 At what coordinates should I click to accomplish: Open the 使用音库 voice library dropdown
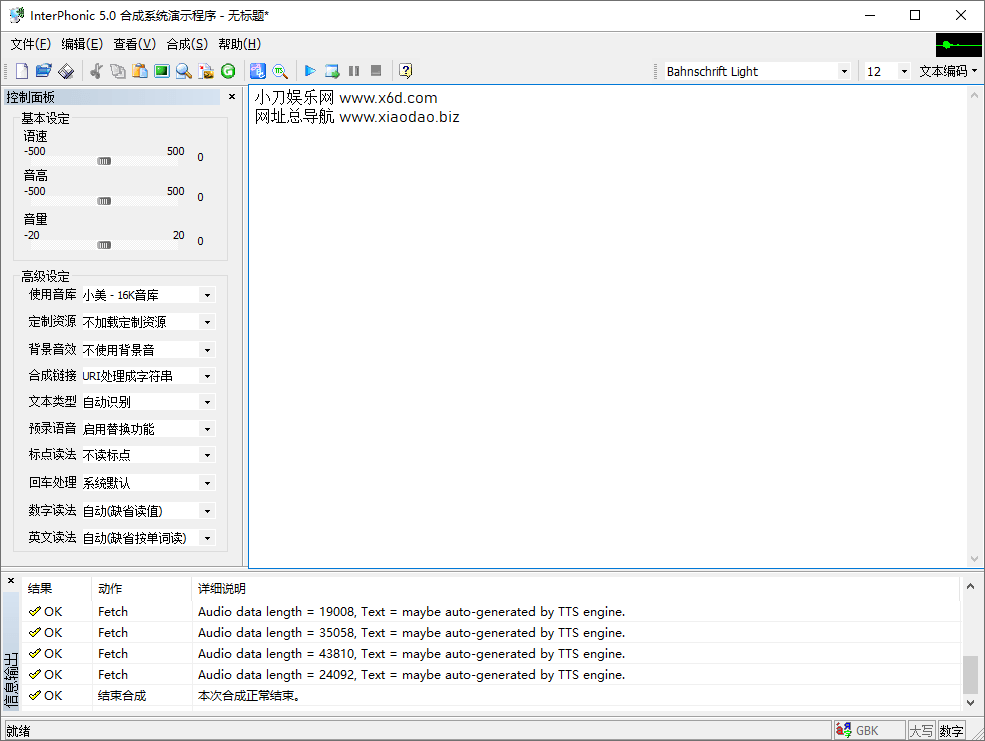click(206, 295)
